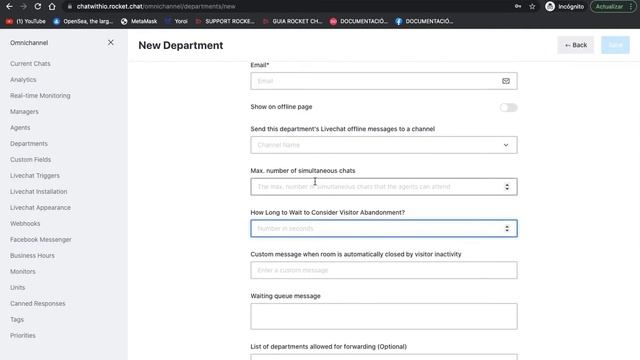Click stepper arrows of Number in seconds field
This screenshot has height=360, width=640.
pyautogui.click(x=507, y=229)
